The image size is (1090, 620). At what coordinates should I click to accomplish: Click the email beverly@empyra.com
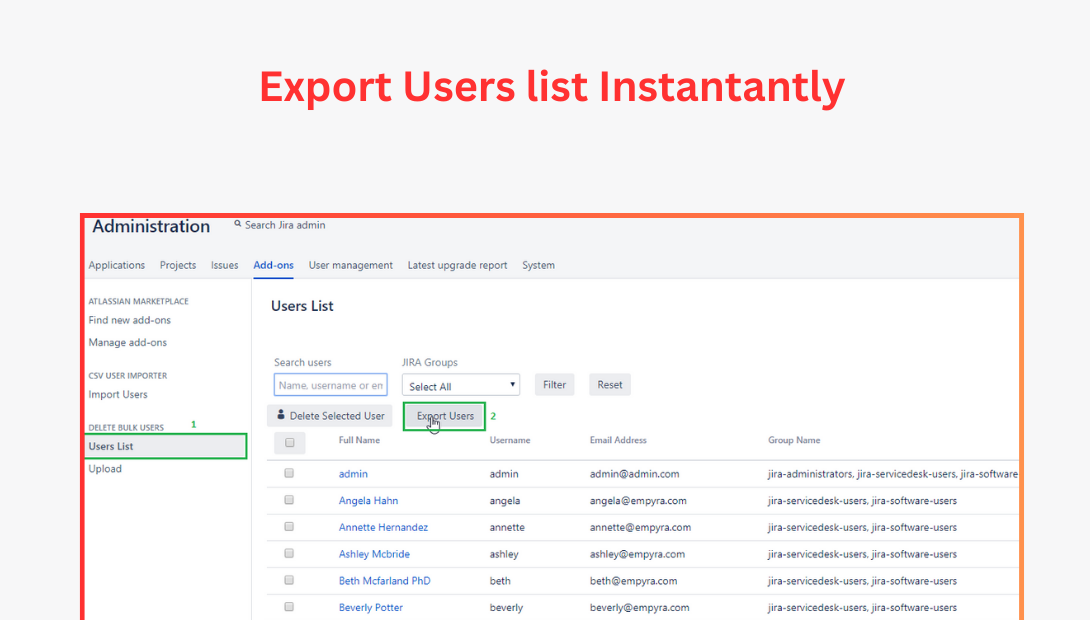click(x=640, y=607)
